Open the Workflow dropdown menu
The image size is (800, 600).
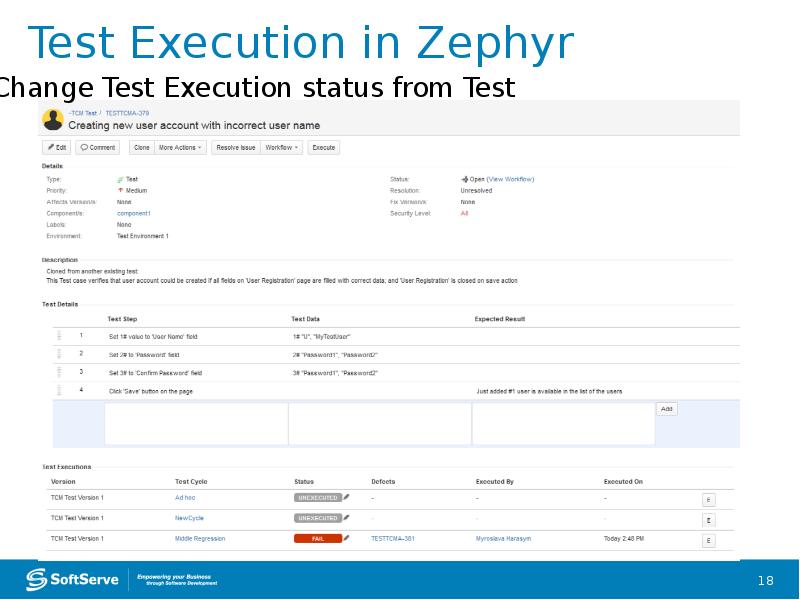point(283,146)
